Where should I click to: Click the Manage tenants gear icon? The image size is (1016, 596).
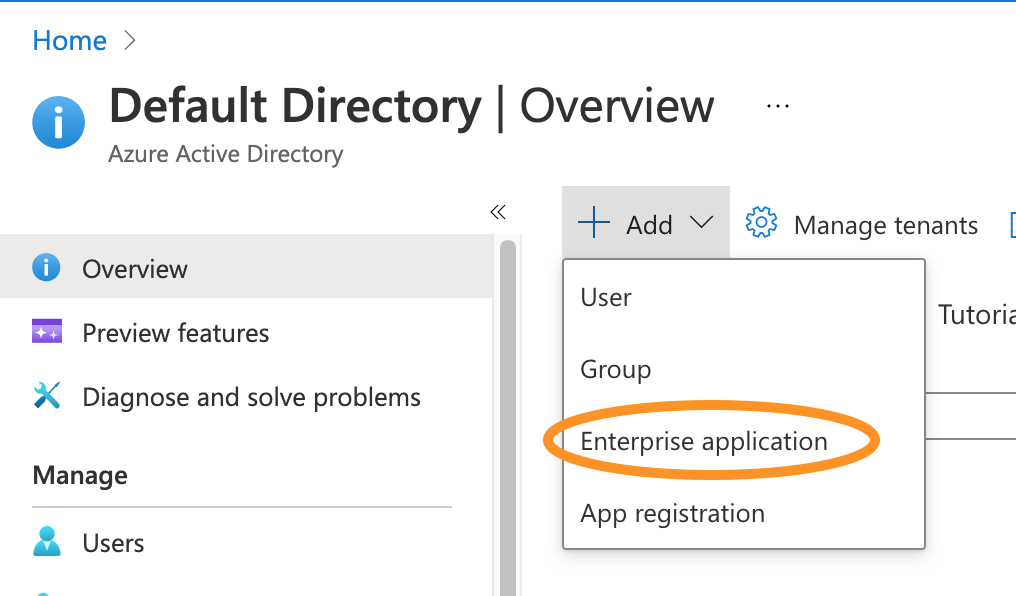pos(762,224)
